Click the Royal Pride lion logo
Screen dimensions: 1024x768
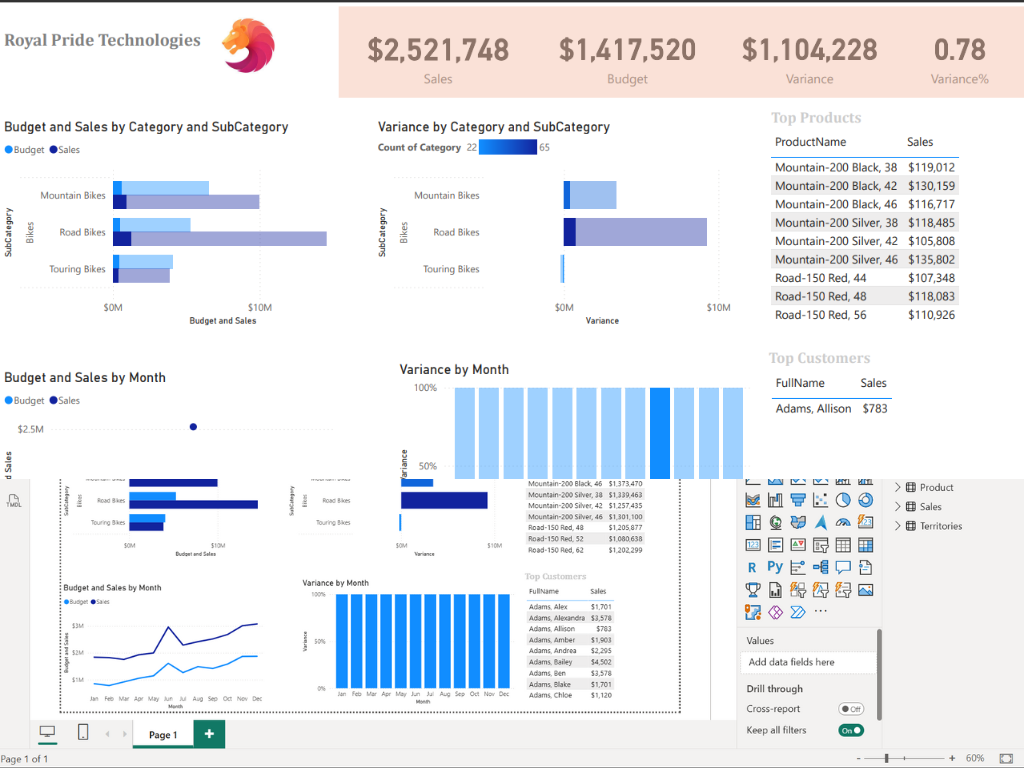248,44
